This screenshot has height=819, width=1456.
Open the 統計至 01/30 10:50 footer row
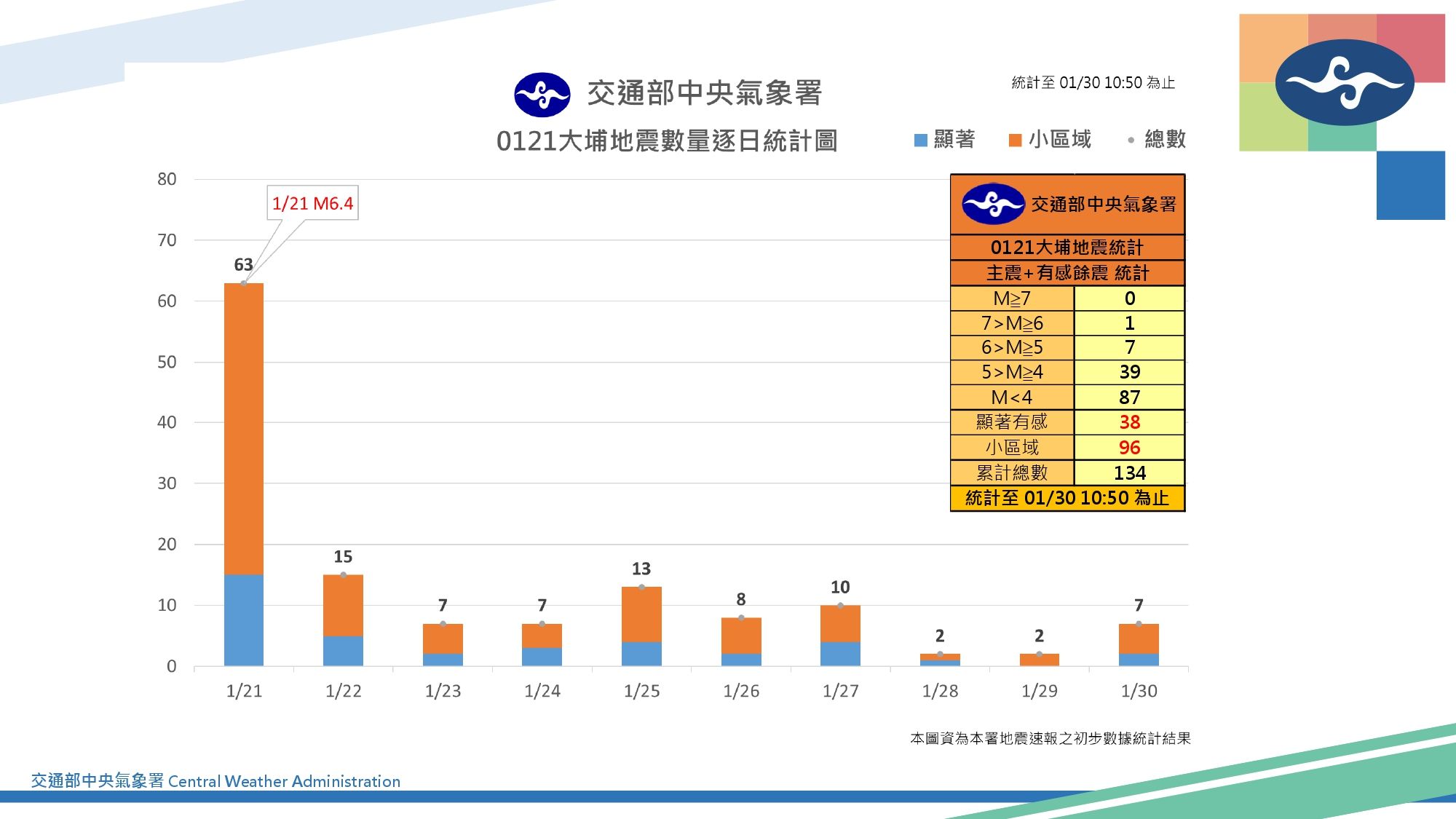1067,500
